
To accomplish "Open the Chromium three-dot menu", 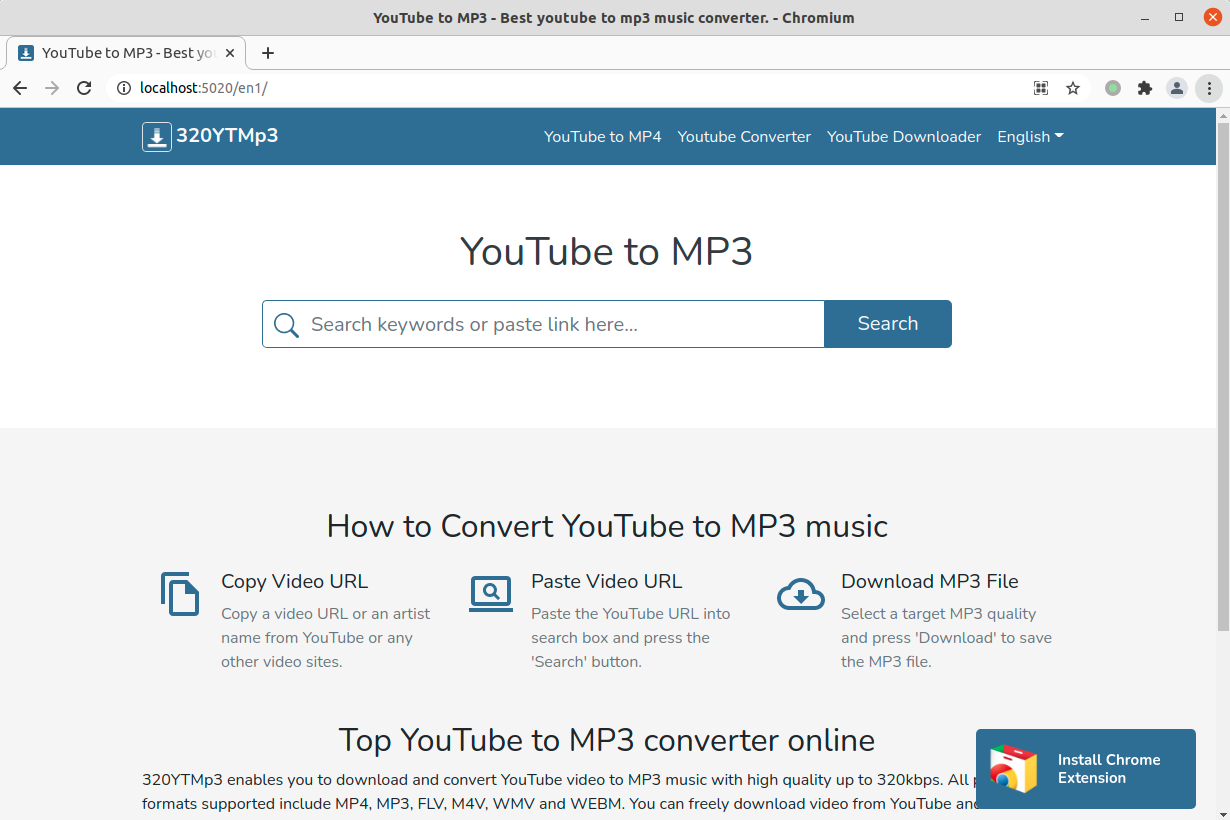I will point(1209,88).
